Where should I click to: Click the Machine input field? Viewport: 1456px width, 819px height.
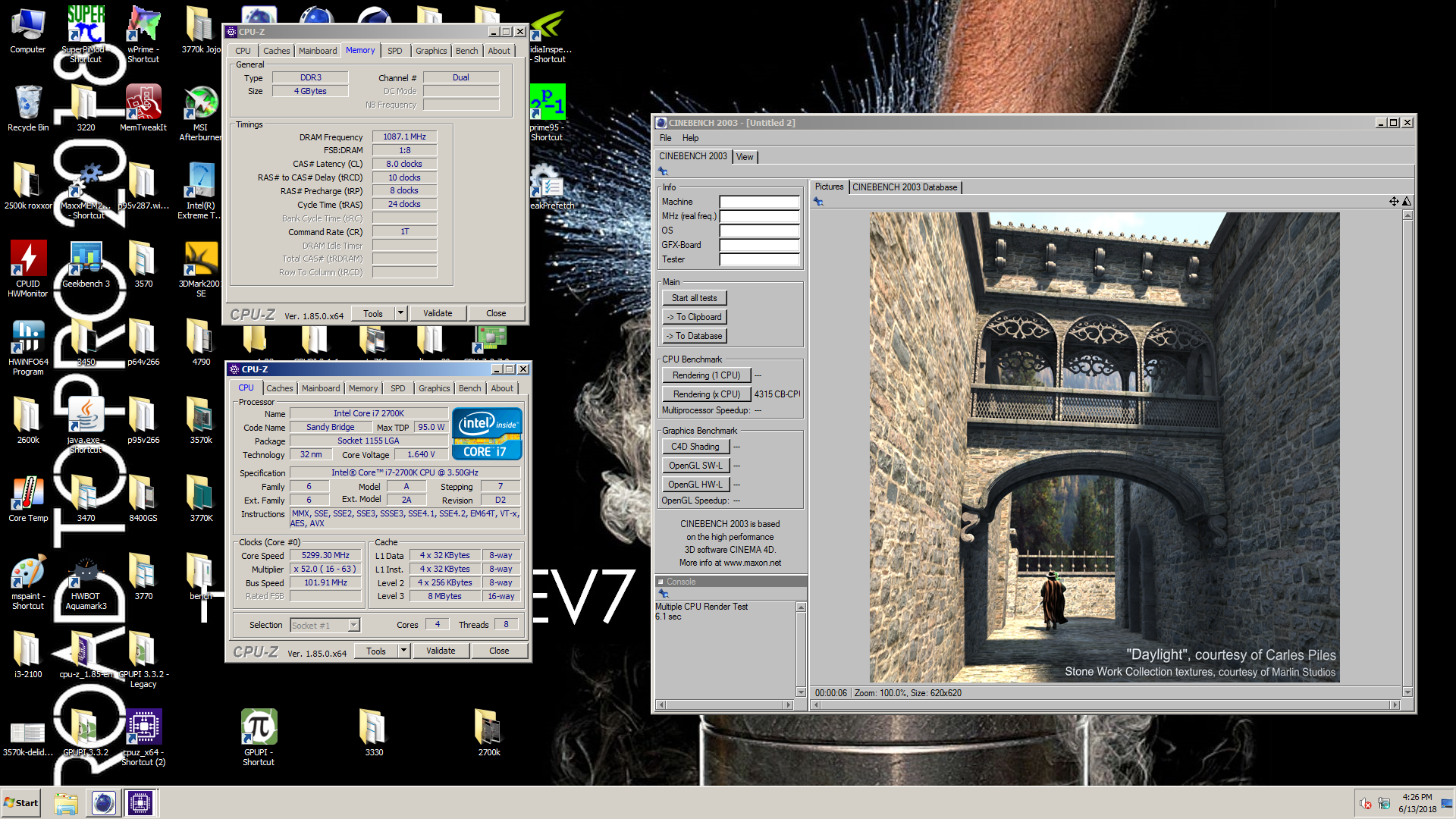(x=759, y=202)
